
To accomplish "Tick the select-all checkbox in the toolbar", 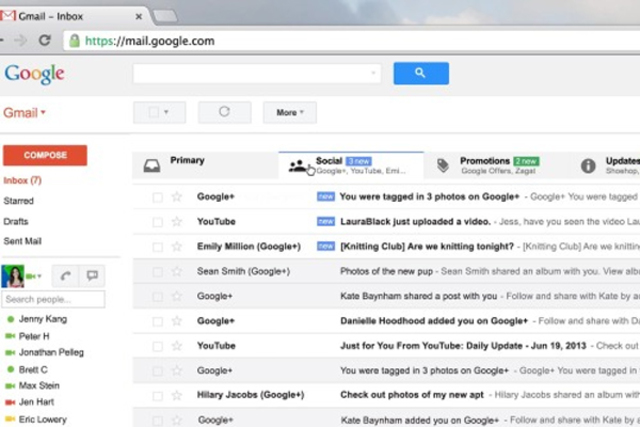I will tap(153, 112).
